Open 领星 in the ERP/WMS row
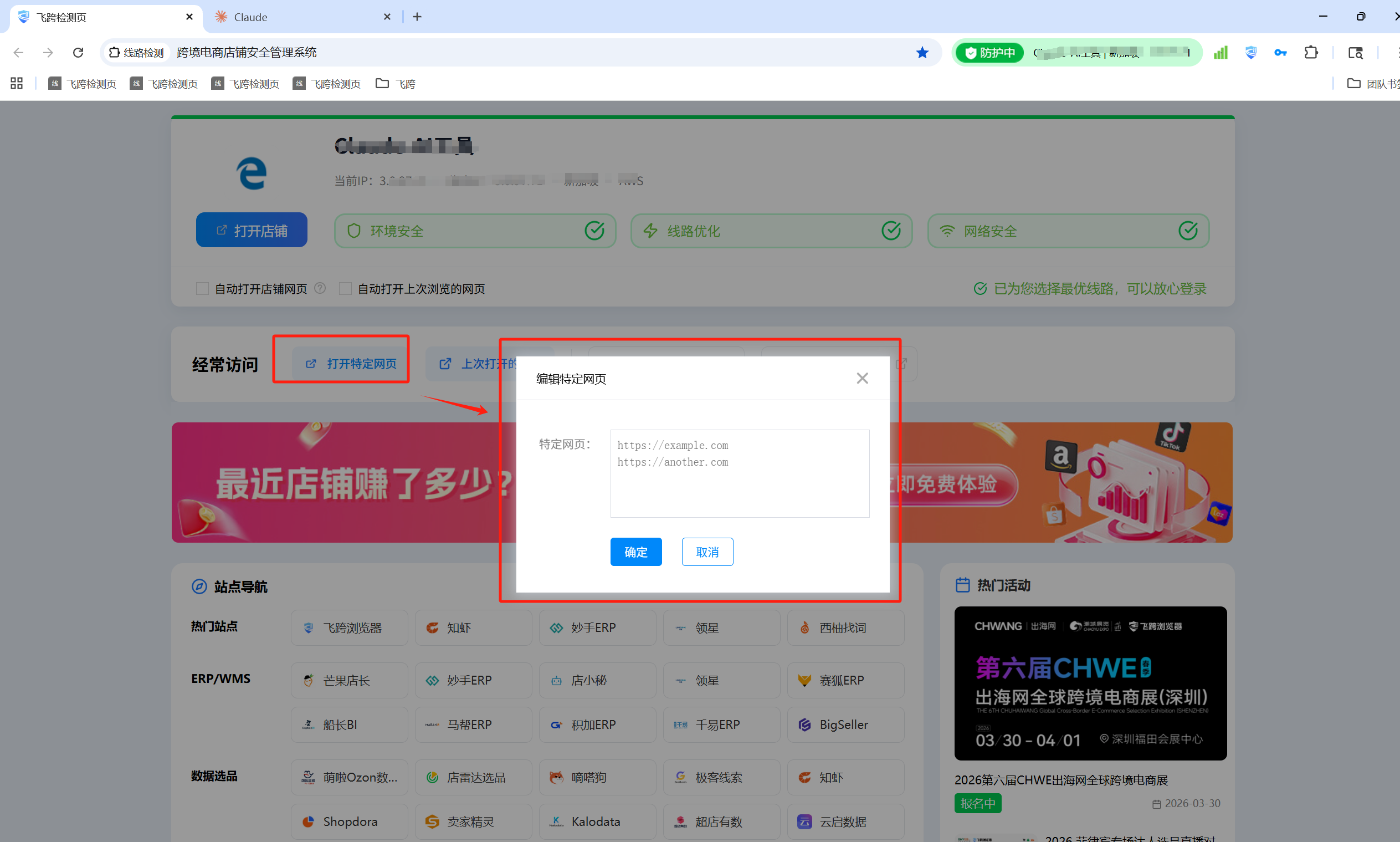The height and width of the screenshot is (842, 1400). pos(722,680)
